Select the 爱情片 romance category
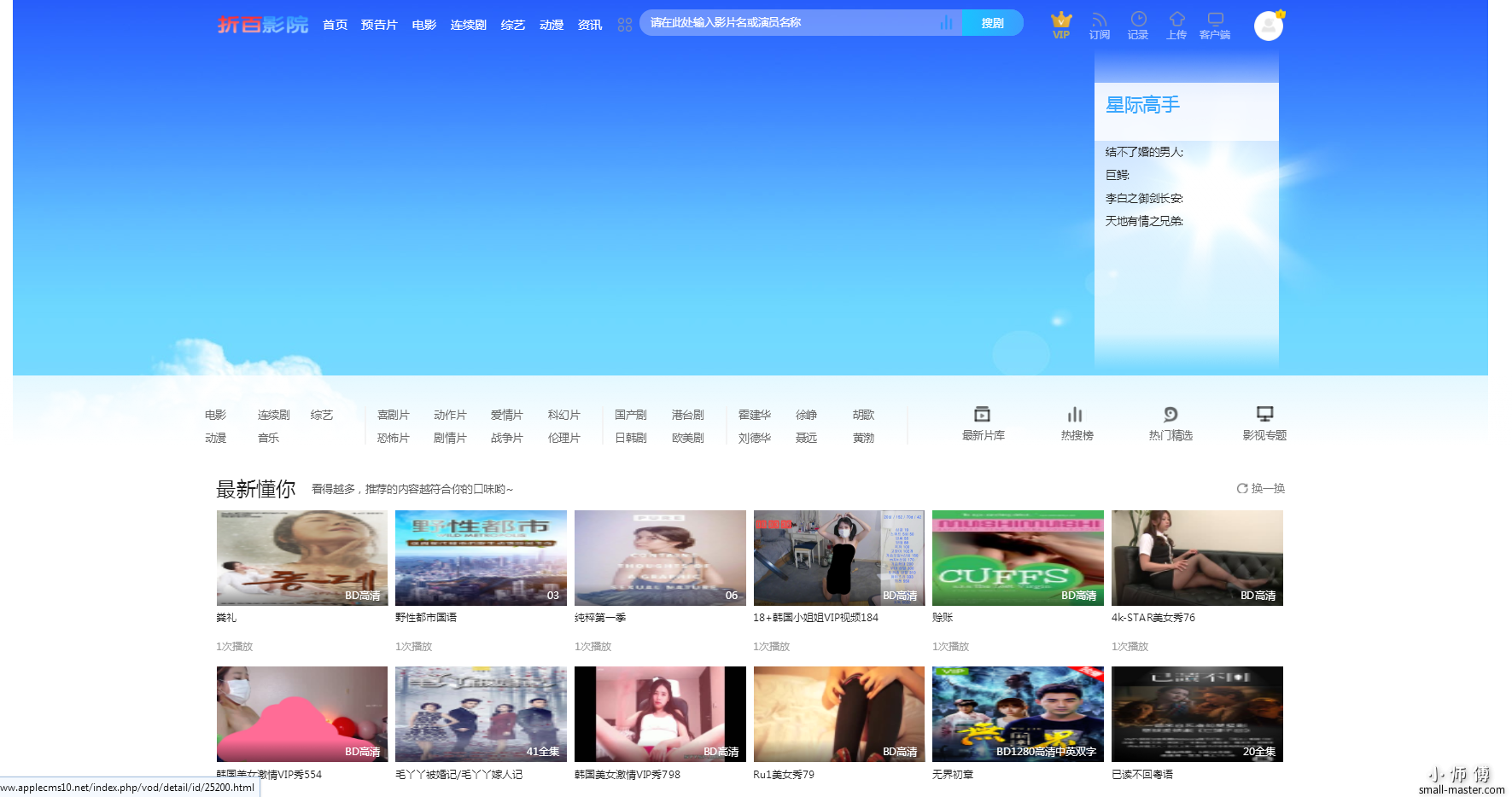Screen dimensions: 1512x797 [507, 415]
